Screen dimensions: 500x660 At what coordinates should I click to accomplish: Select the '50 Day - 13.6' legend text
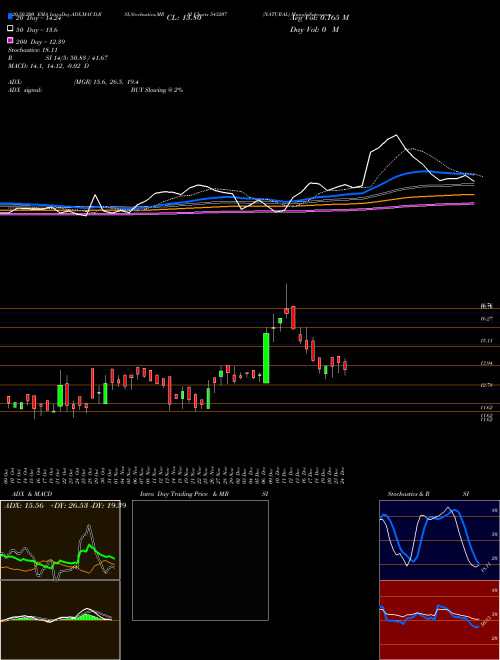(37, 30)
